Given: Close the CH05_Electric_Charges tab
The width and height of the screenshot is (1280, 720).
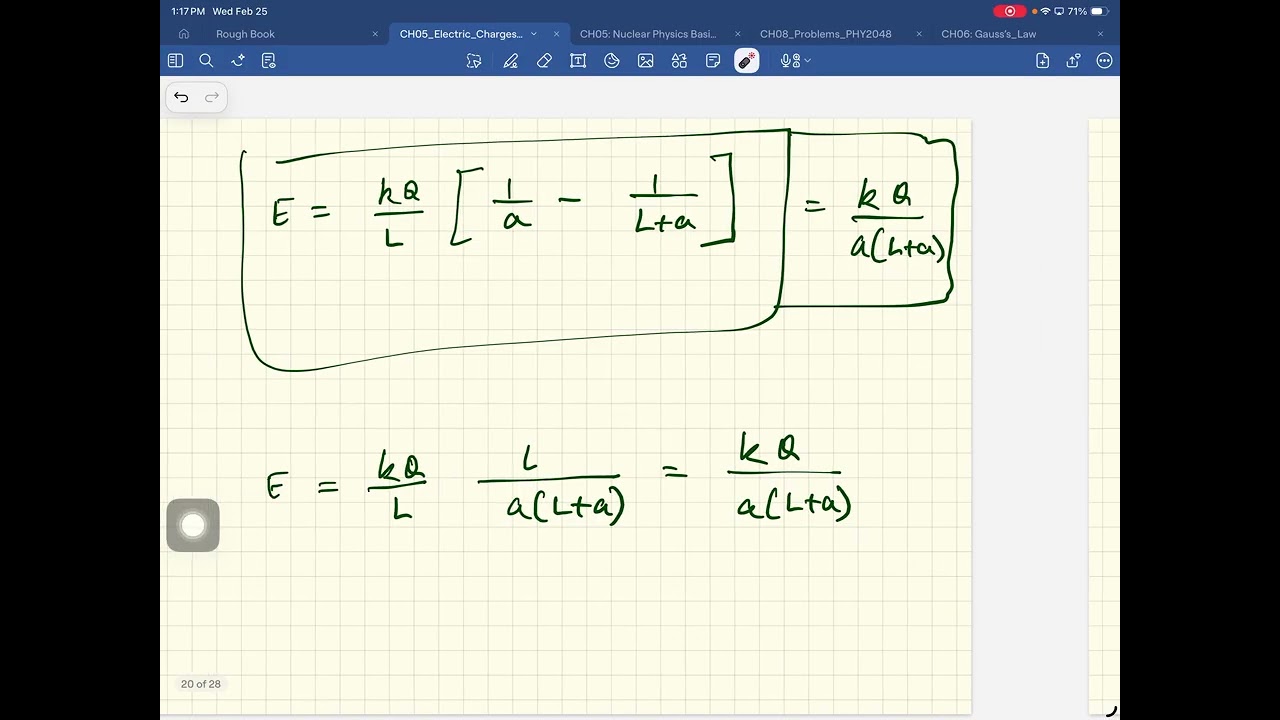Looking at the screenshot, I should point(557,34).
